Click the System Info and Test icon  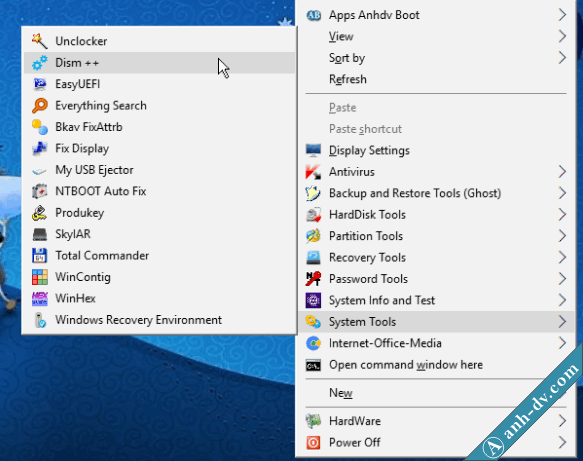coord(313,300)
